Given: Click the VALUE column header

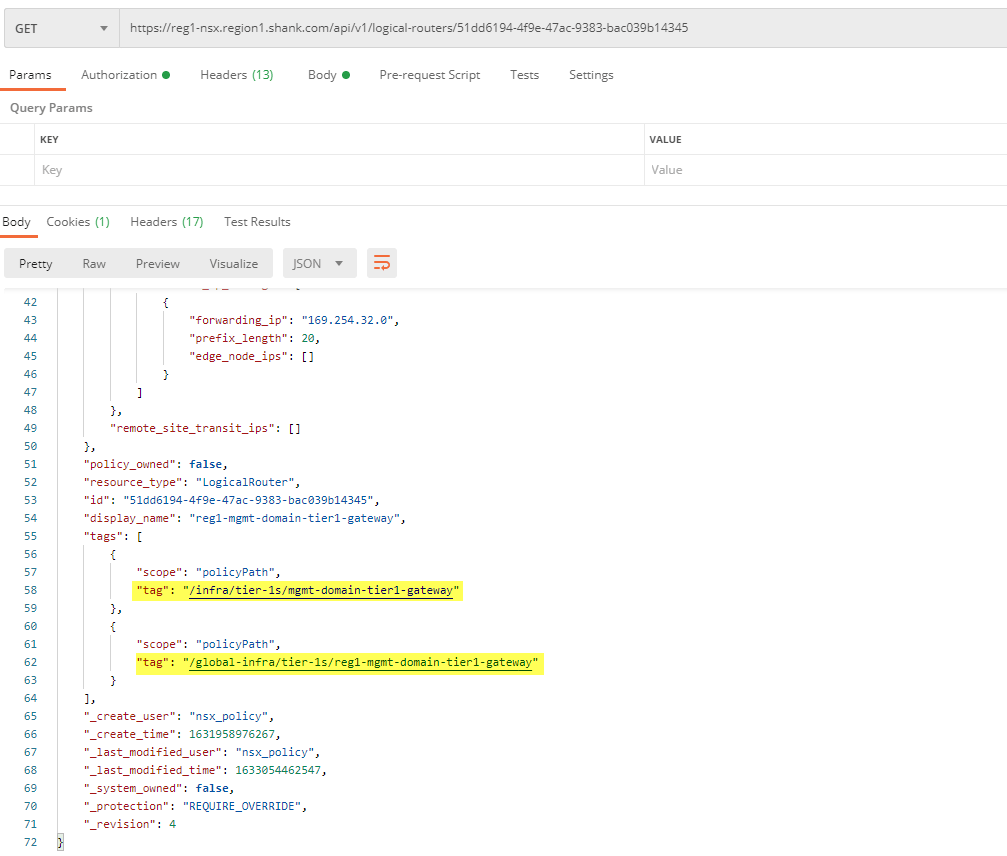Looking at the screenshot, I should (x=665, y=139).
